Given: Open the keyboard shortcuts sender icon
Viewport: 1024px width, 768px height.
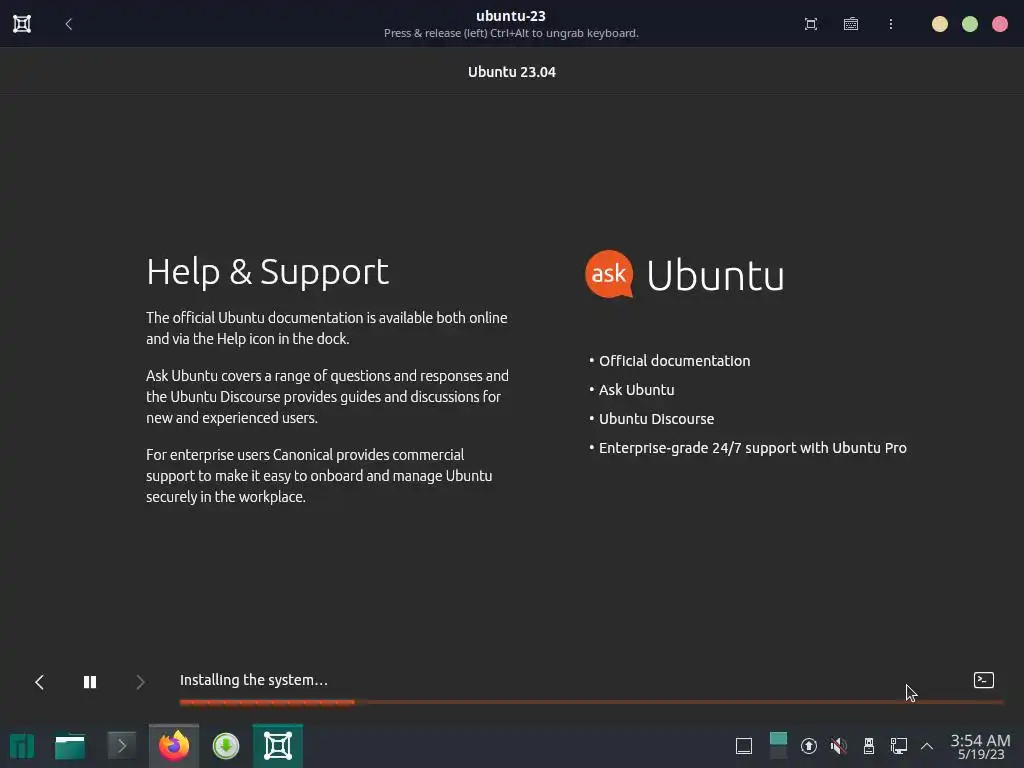Looking at the screenshot, I should tap(850, 24).
